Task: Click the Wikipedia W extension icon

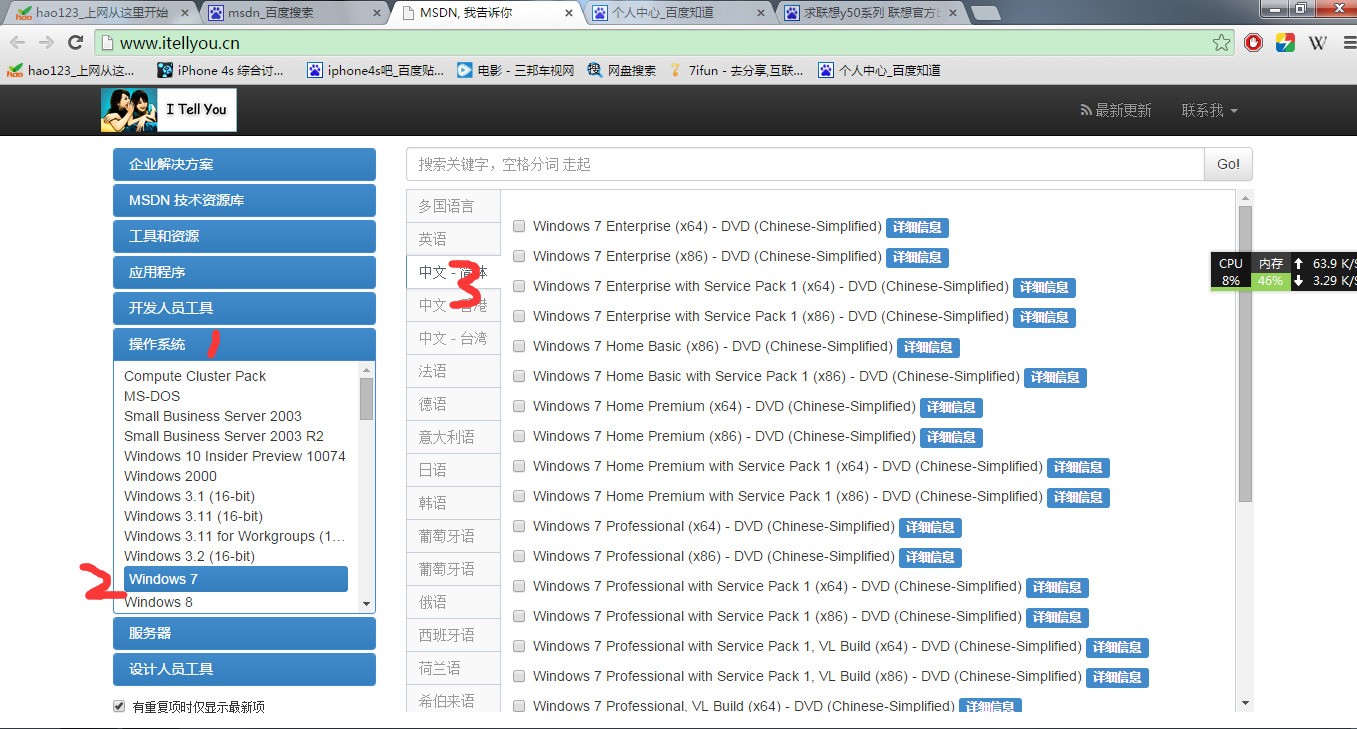Action: click(1318, 43)
